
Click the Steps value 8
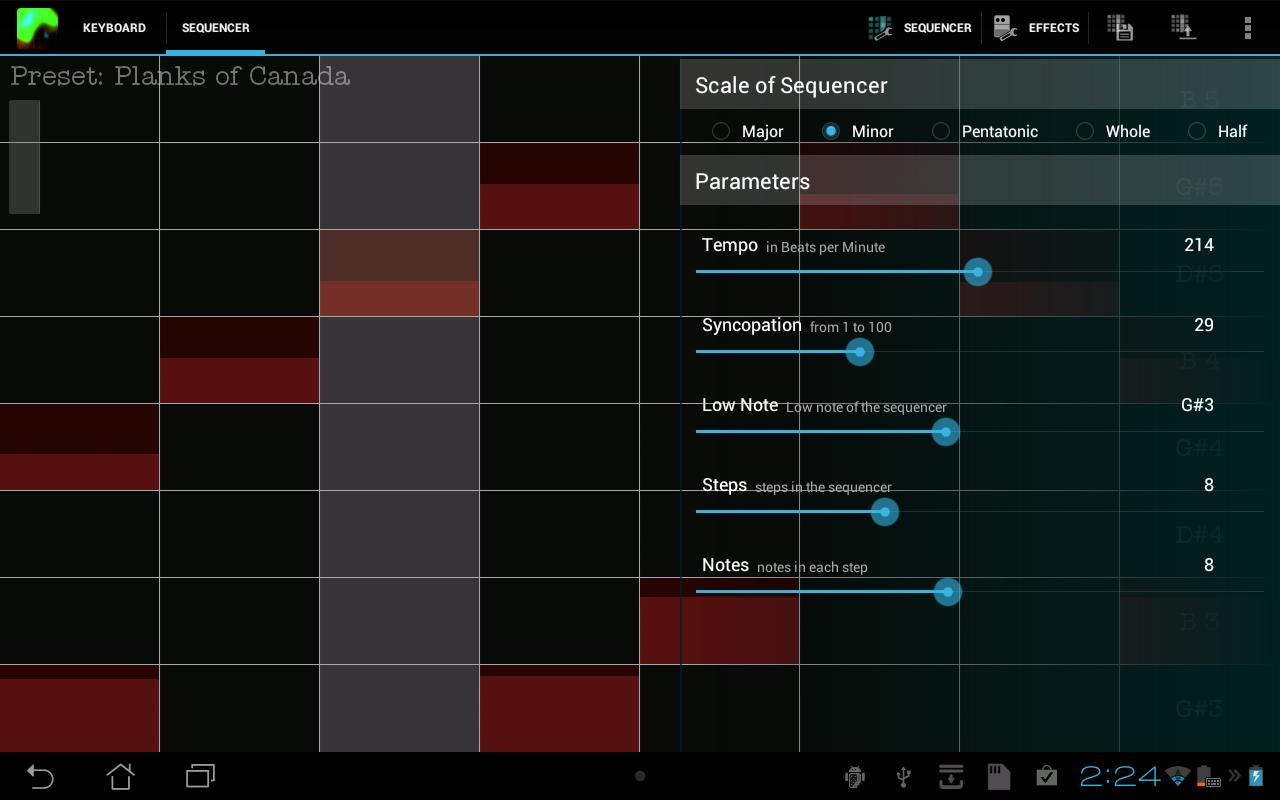pyautogui.click(x=1208, y=485)
